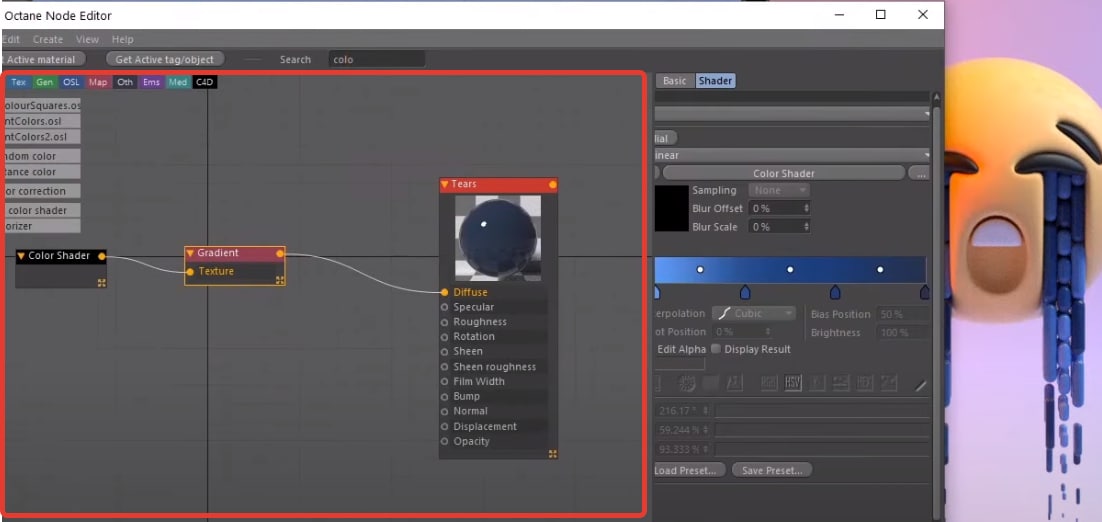Click the Sheen roughness input pin
This screenshot has width=1102, height=522.
coord(444,367)
